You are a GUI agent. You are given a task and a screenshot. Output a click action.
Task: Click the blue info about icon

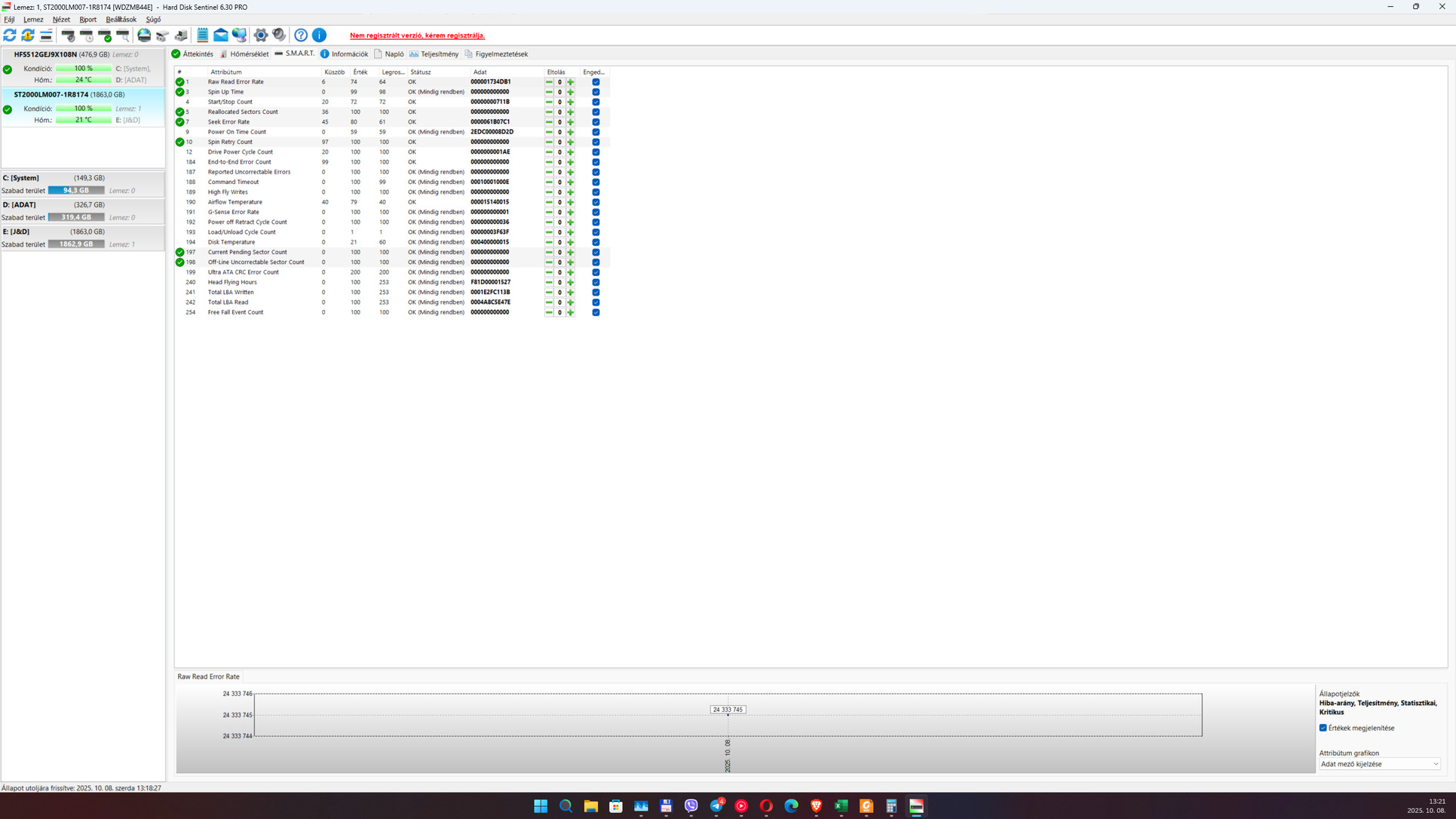[320, 35]
